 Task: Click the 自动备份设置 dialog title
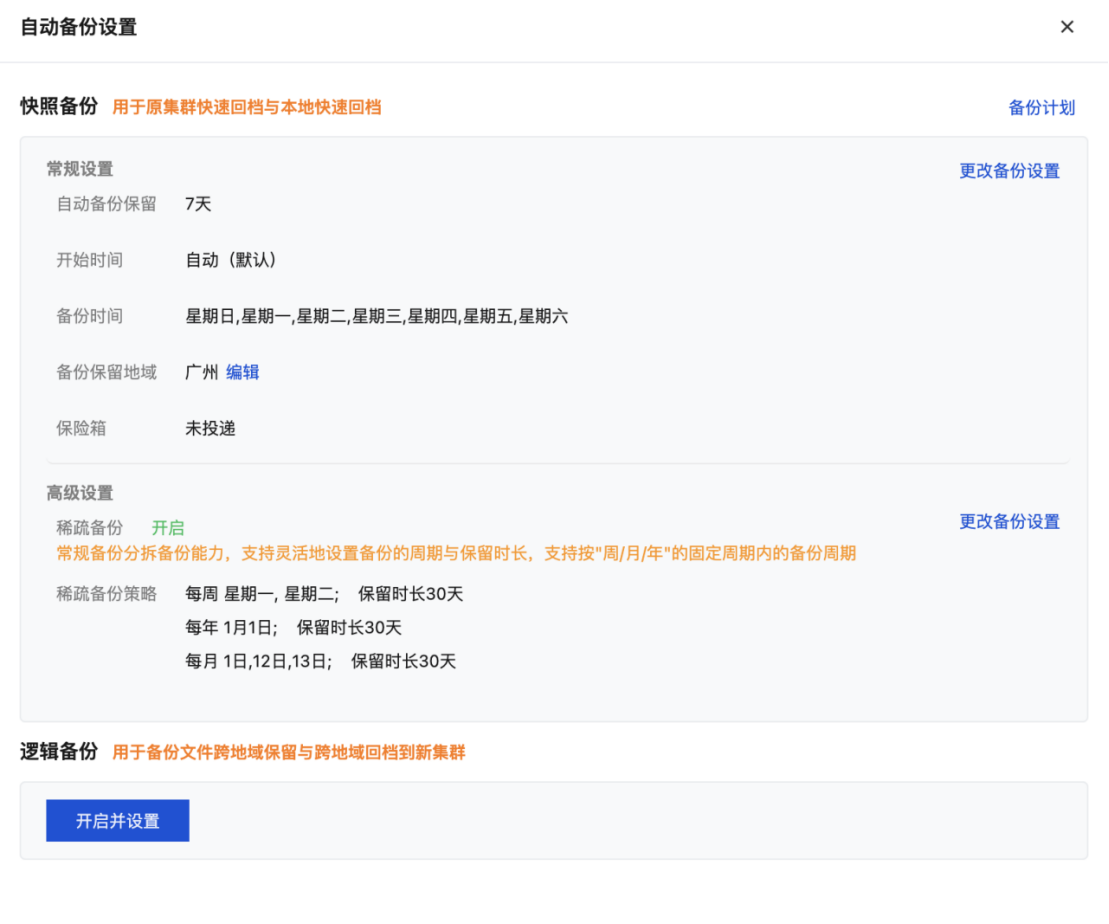79,27
